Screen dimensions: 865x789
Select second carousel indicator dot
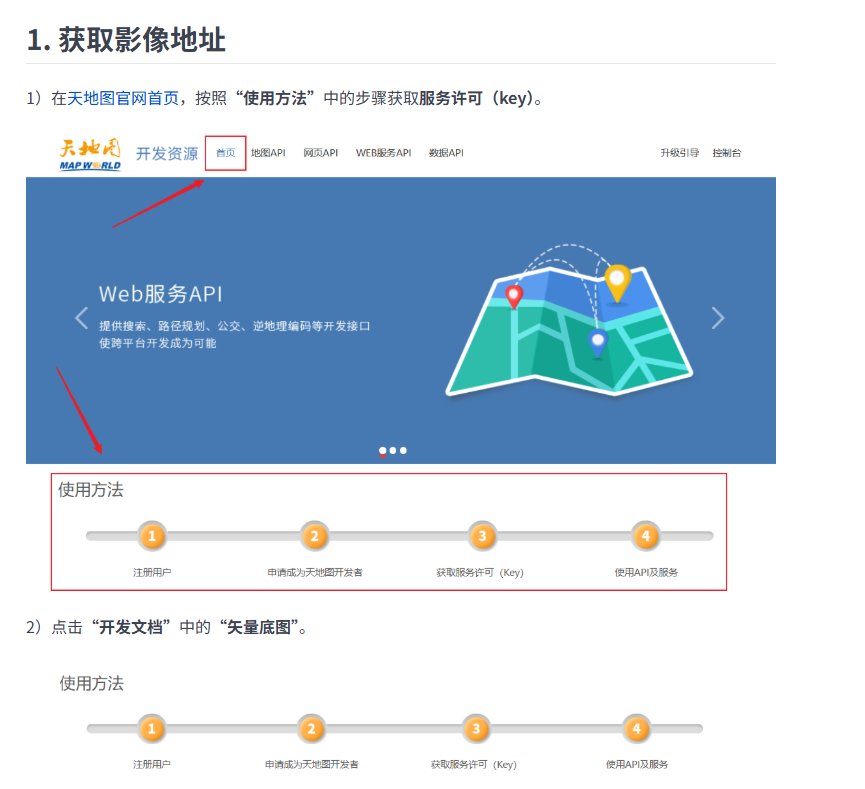pyautogui.click(x=393, y=451)
